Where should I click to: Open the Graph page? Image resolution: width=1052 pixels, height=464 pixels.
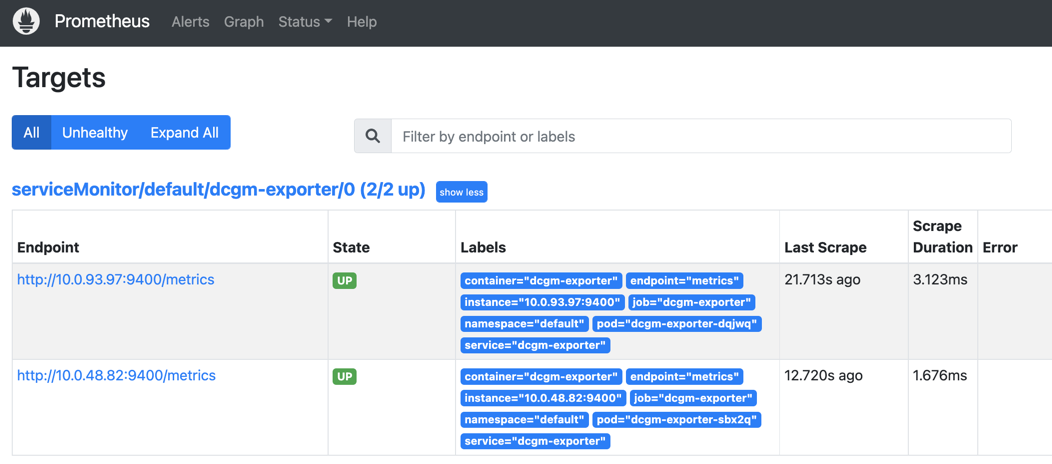tap(244, 21)
